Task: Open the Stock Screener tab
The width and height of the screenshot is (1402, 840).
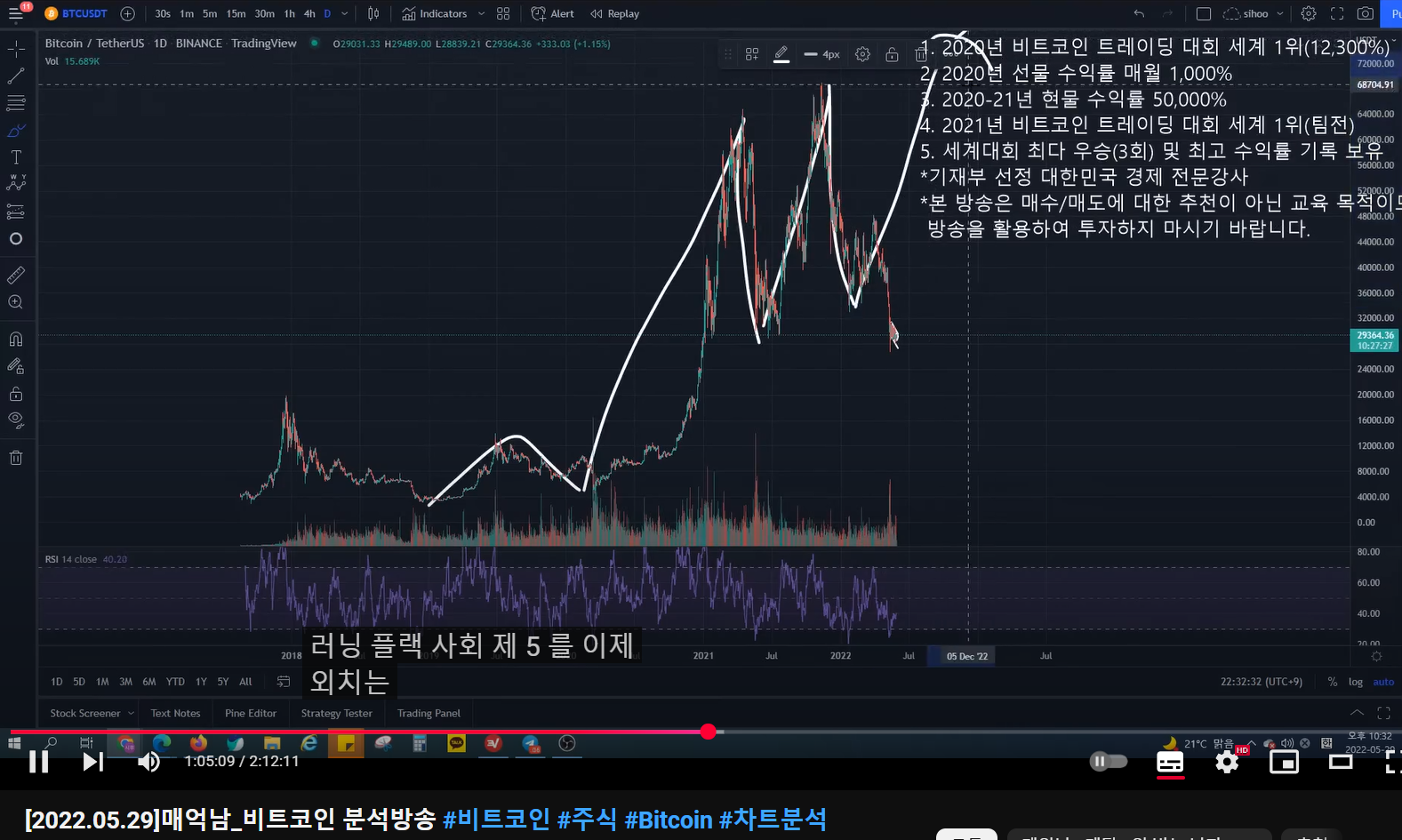Action: [85, 713]
